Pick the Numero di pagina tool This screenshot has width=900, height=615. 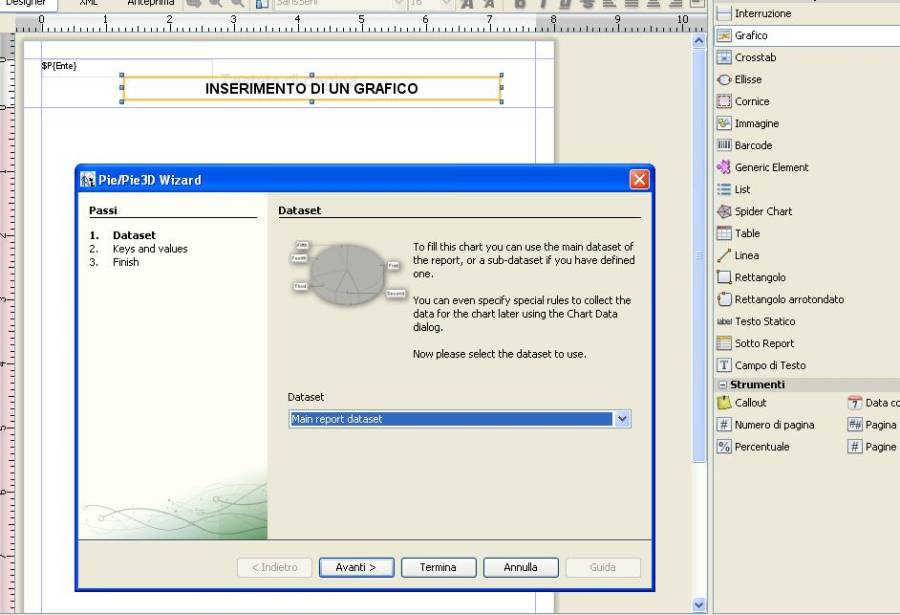(x=773, y=424)
